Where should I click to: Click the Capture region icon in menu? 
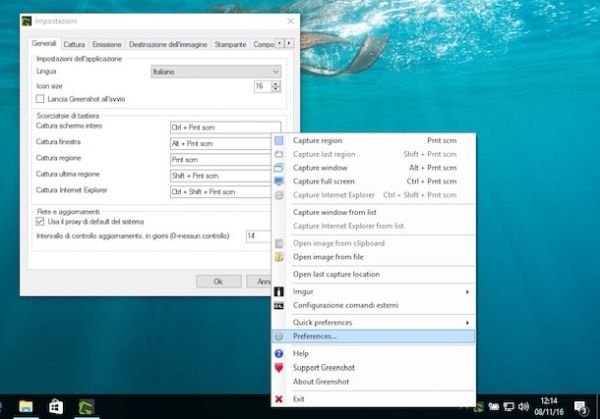coord(280,141)
